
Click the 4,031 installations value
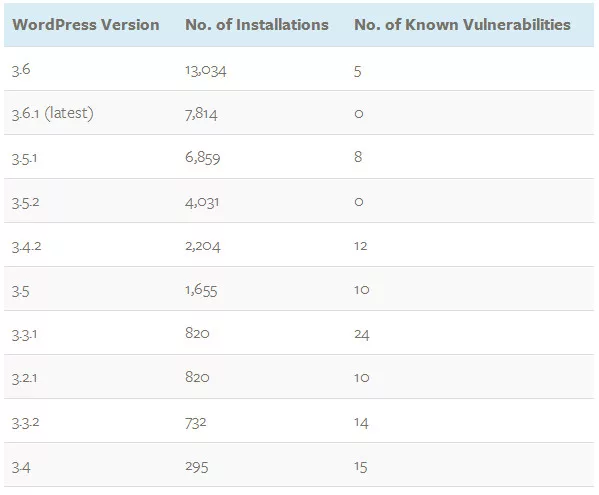(202, 202)
